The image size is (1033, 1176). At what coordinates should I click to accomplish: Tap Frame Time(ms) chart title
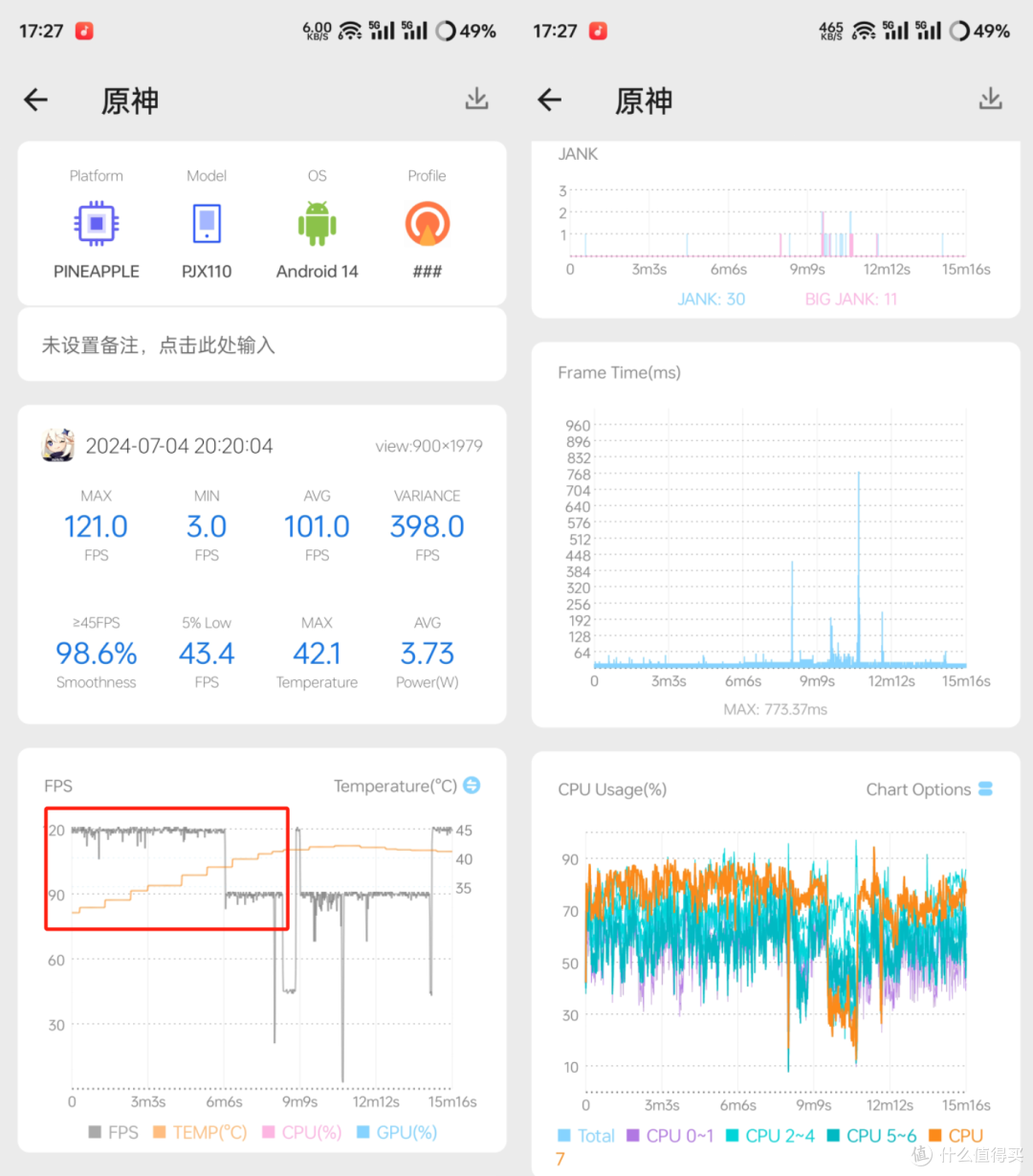(619, 372)
